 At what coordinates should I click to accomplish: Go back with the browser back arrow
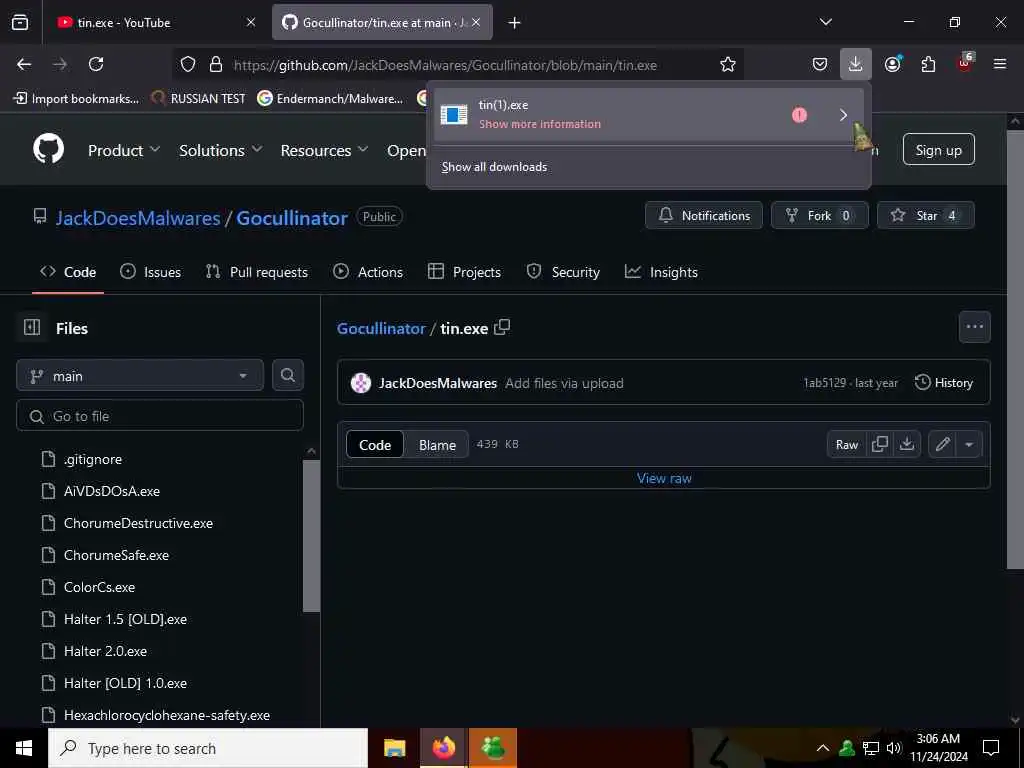click(24, 64)
